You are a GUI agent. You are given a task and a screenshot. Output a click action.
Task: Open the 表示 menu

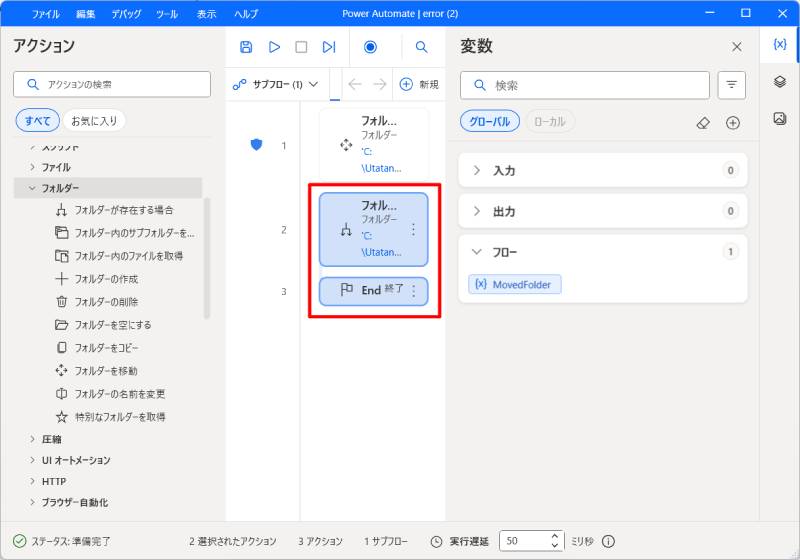click(207, 14)
